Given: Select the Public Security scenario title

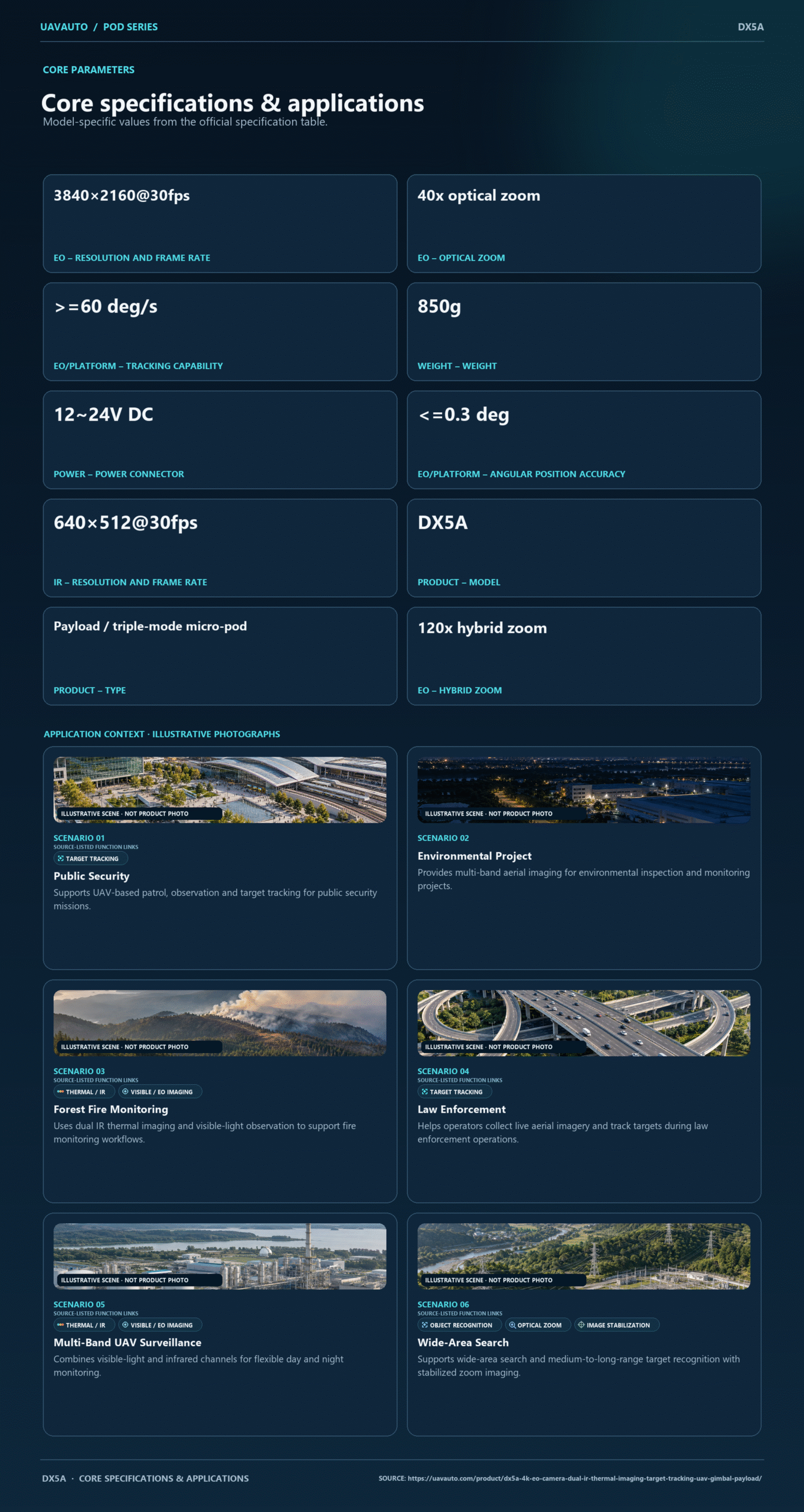Looking at the screenshot, I should 91,876.
